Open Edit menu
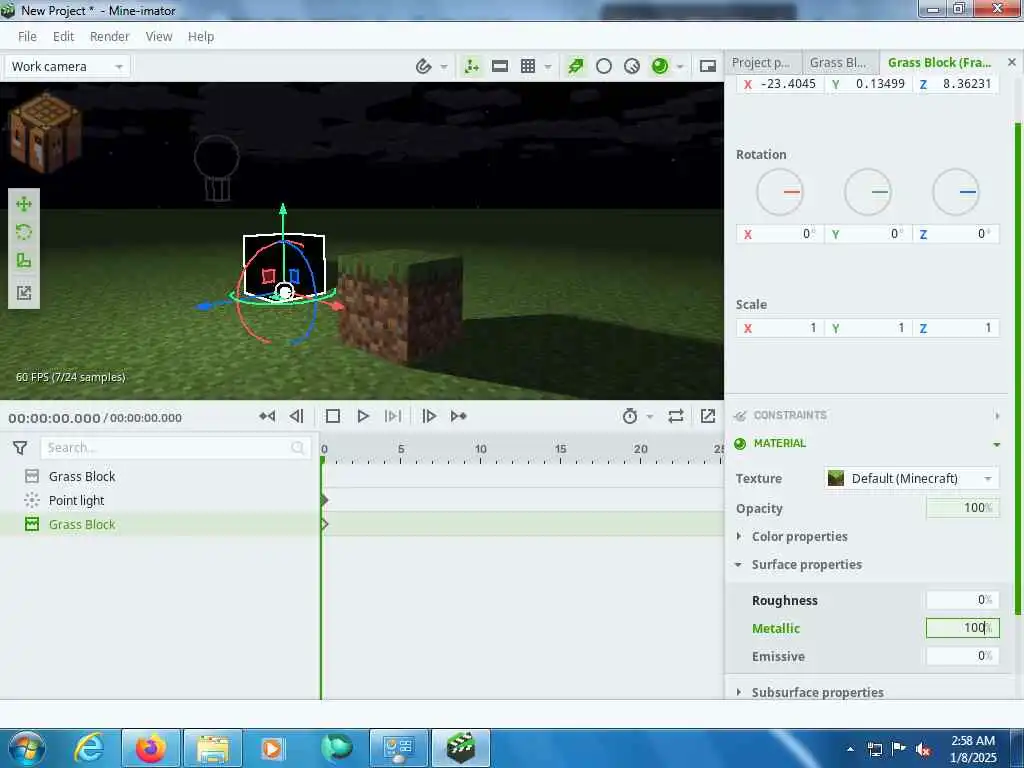The width and height of the screenshot is (1024, 768). (x=63, y=37)
